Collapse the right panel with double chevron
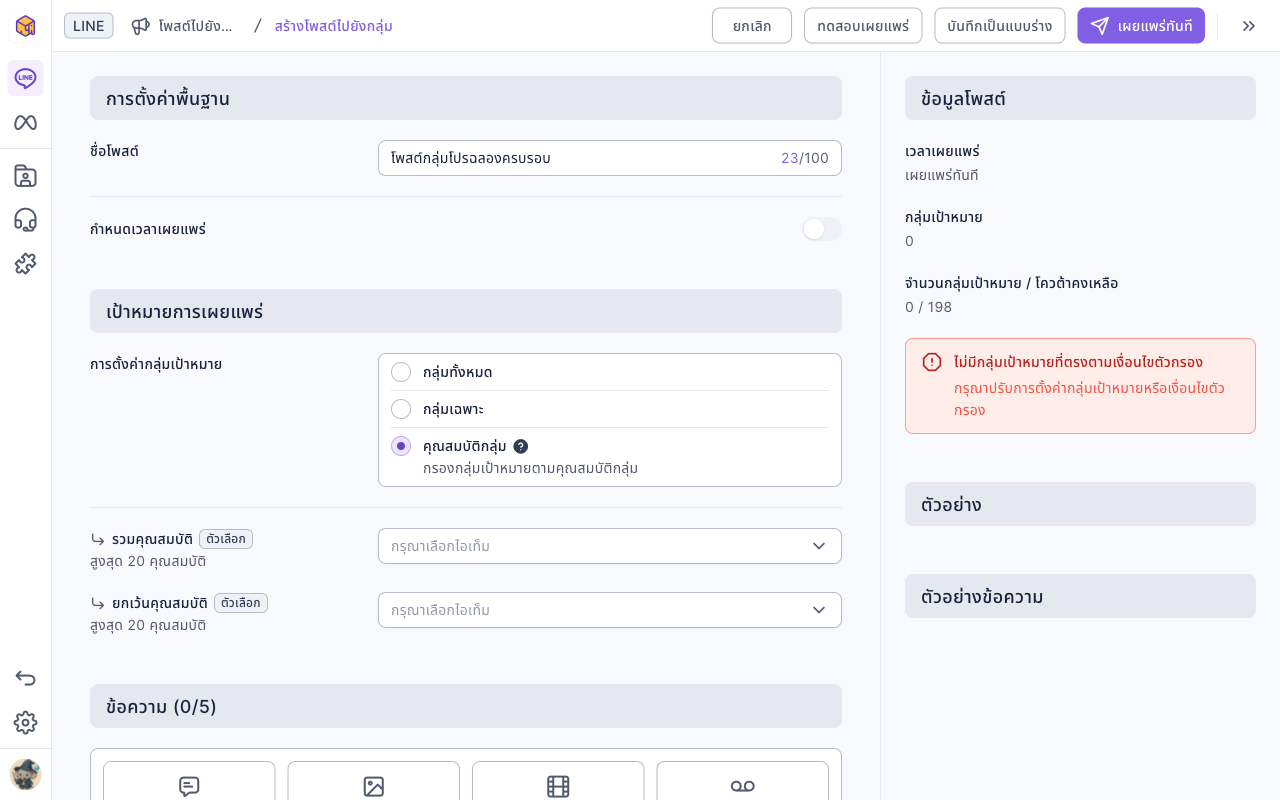1280x800 pixels. tap(1249, 26)
